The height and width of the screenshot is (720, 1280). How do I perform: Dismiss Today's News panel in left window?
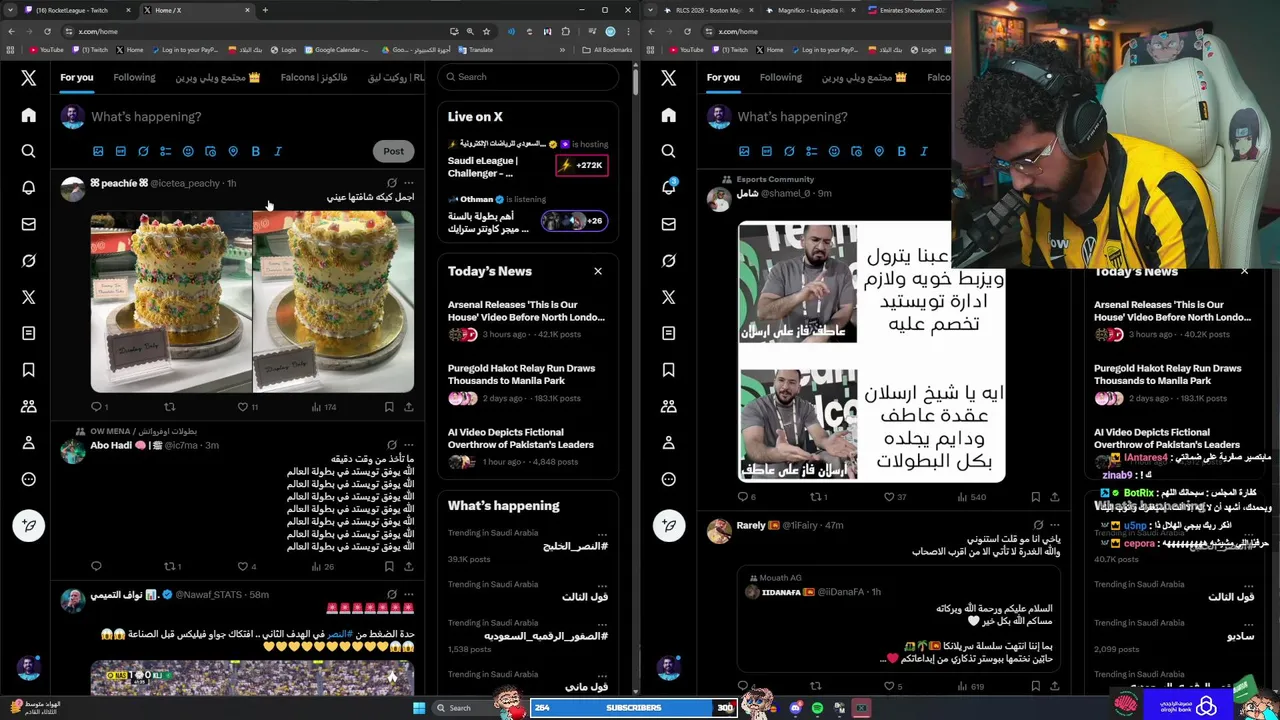click(x=598, y=271)
